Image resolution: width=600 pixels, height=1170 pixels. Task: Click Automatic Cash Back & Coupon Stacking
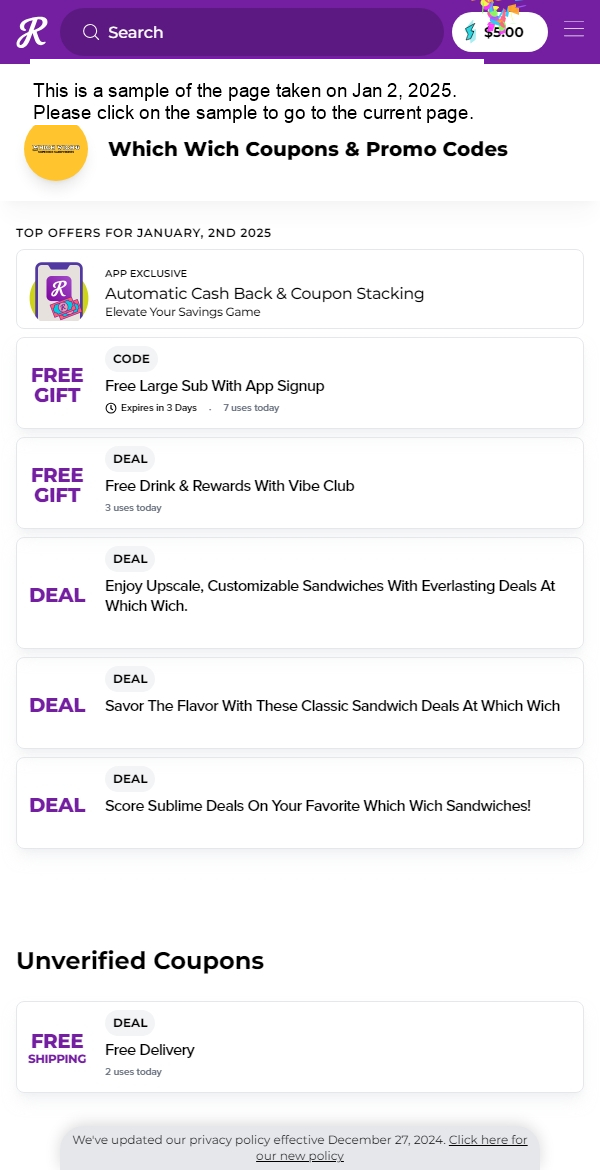coord(264,293)
